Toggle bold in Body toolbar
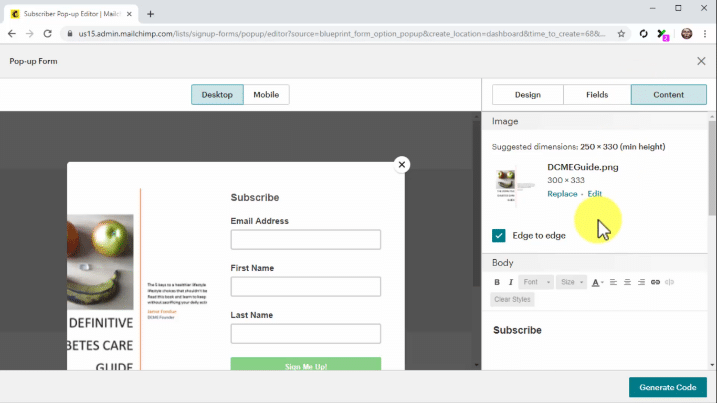Screen dimensions: 717x403 pyautogui.click(x=497, y=282)
